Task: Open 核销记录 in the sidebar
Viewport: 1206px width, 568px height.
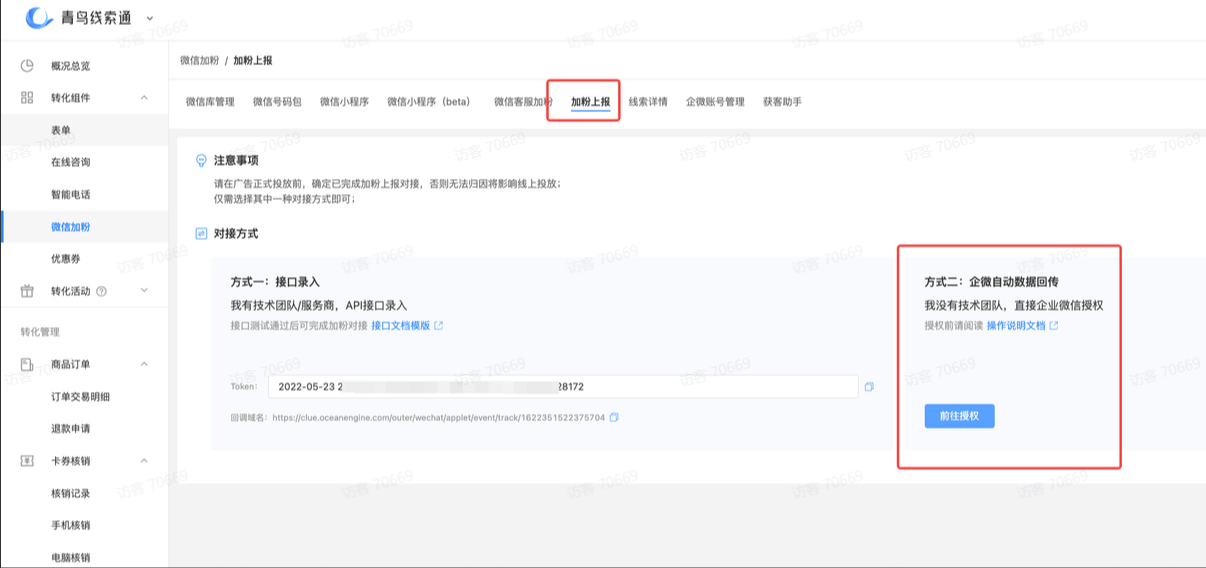Action: [70, 493]
